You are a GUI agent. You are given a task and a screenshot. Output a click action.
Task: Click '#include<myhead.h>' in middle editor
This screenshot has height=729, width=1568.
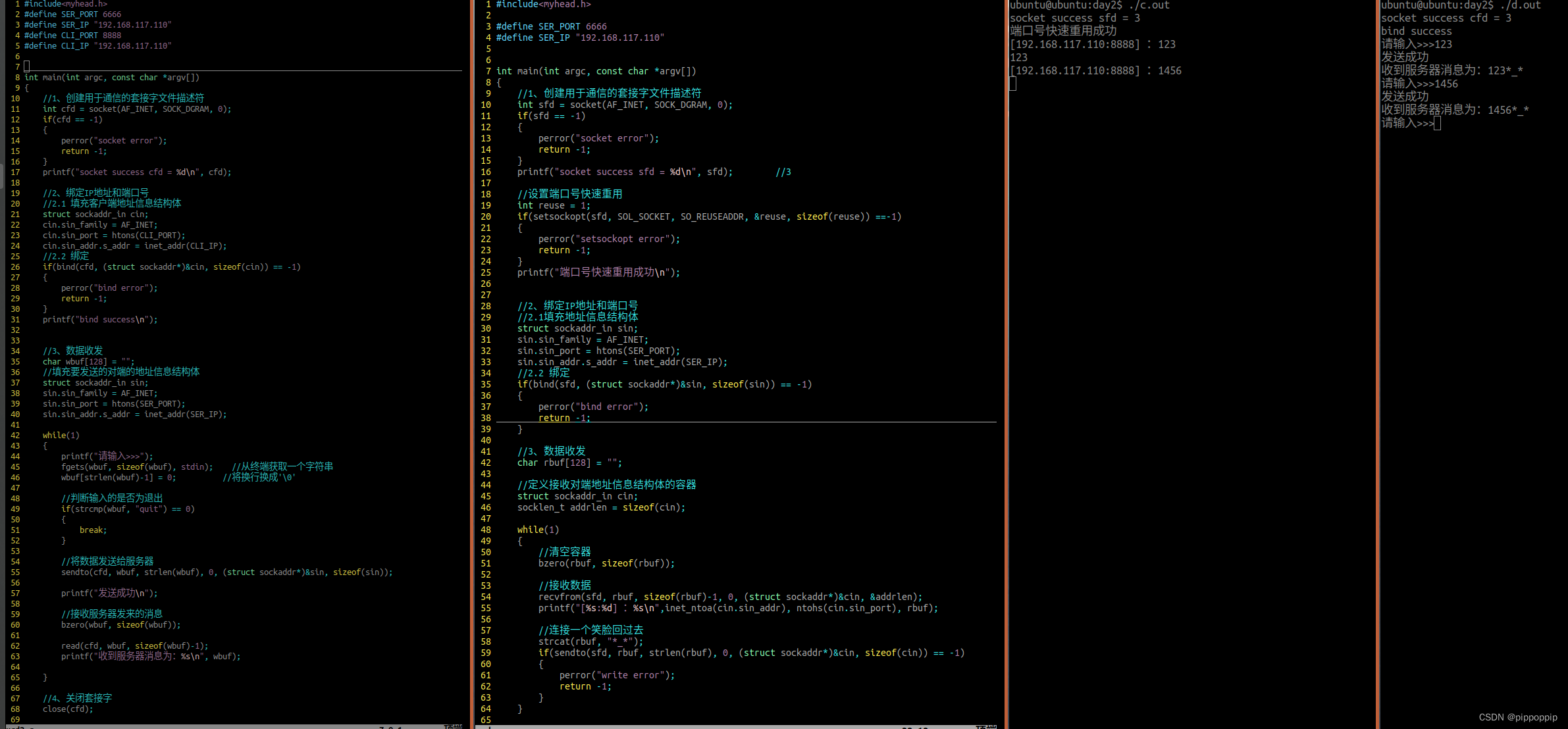[x=544, y=5]
